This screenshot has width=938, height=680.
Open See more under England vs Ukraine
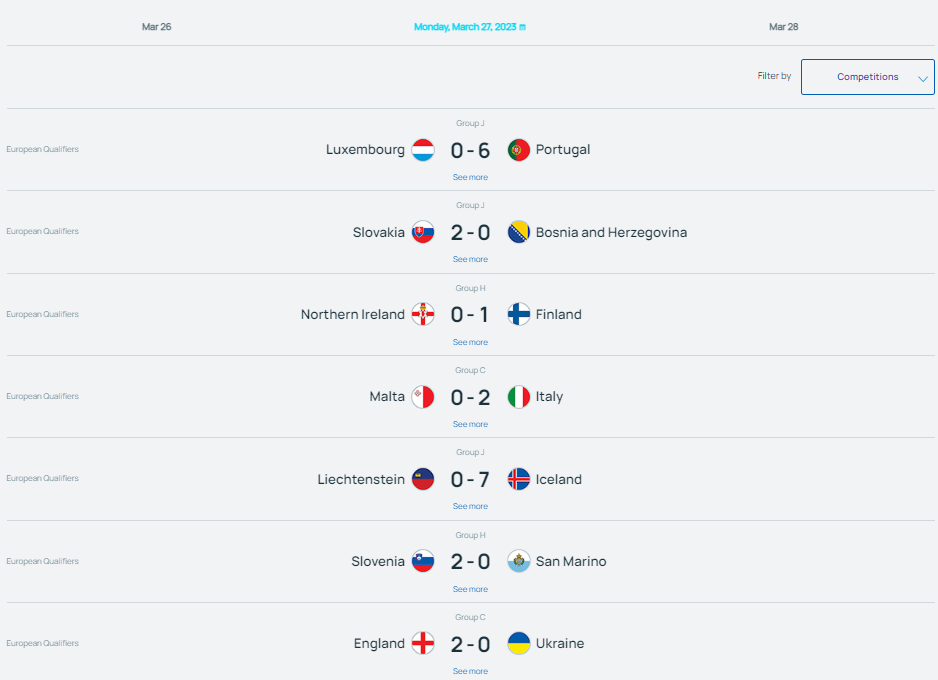pos(470,671)
